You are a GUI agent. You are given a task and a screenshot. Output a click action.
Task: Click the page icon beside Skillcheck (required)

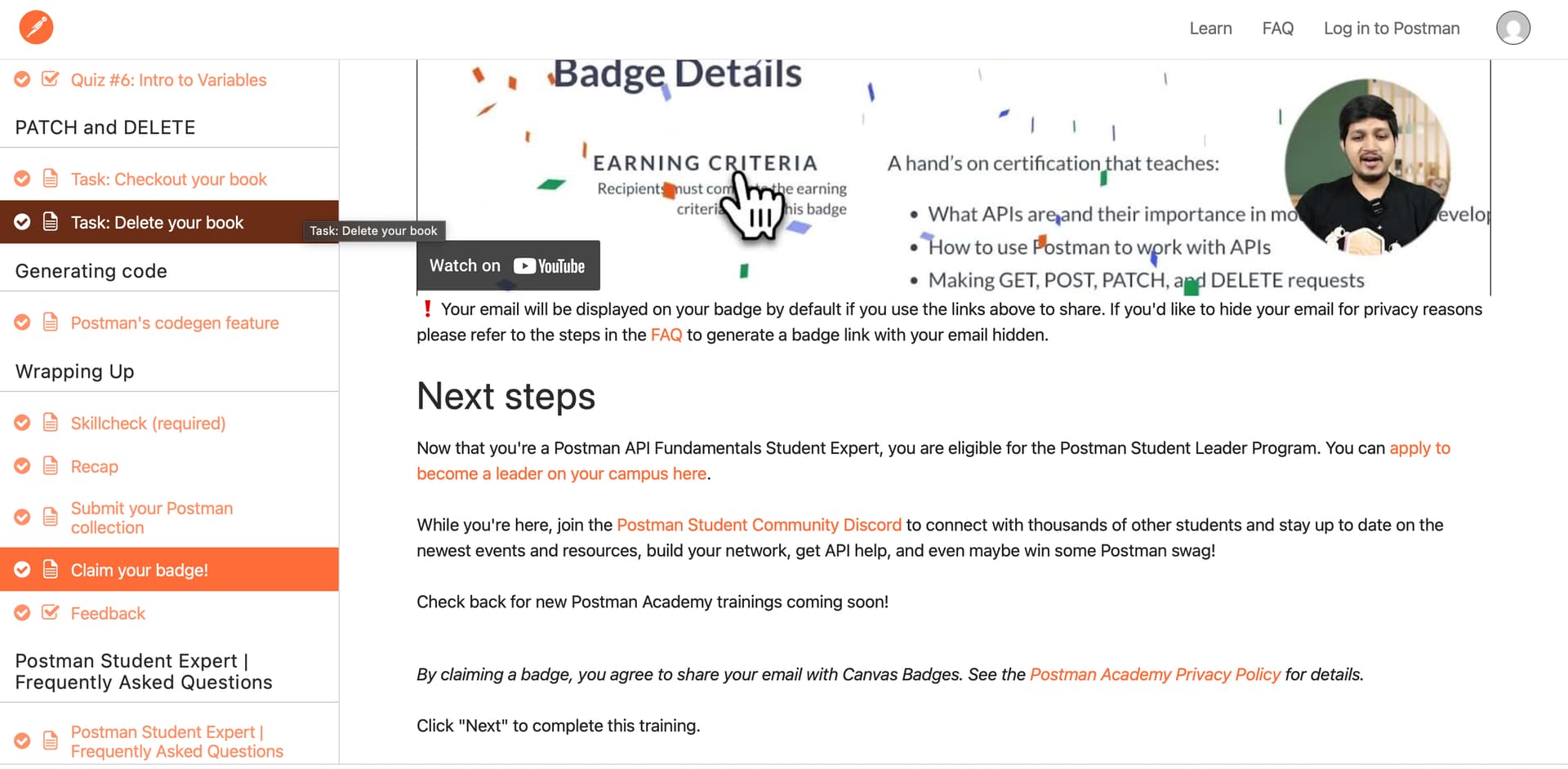click(50, 423)
